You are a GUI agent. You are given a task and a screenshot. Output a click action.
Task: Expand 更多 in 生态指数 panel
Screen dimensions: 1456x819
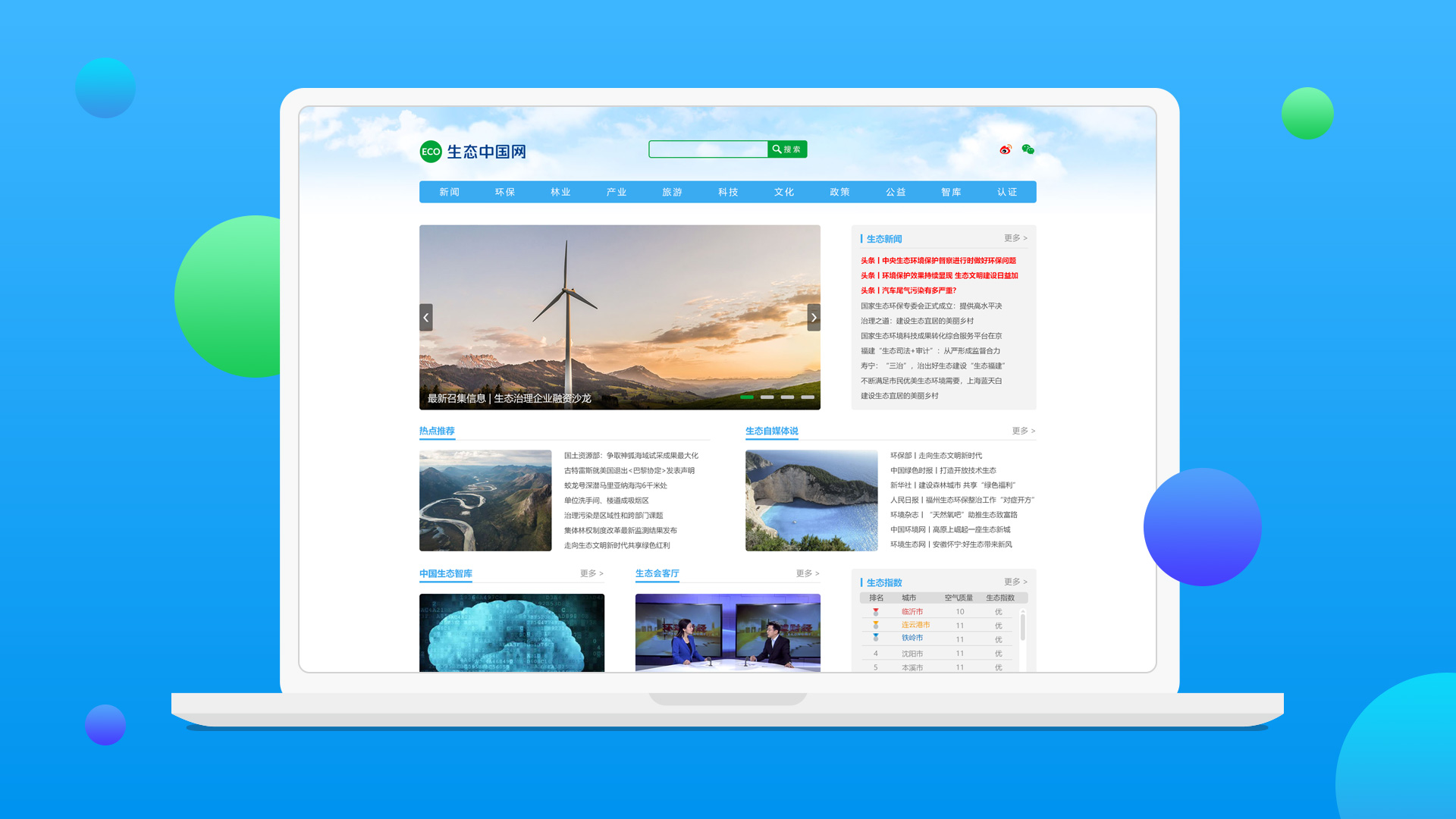[1016, 582]
